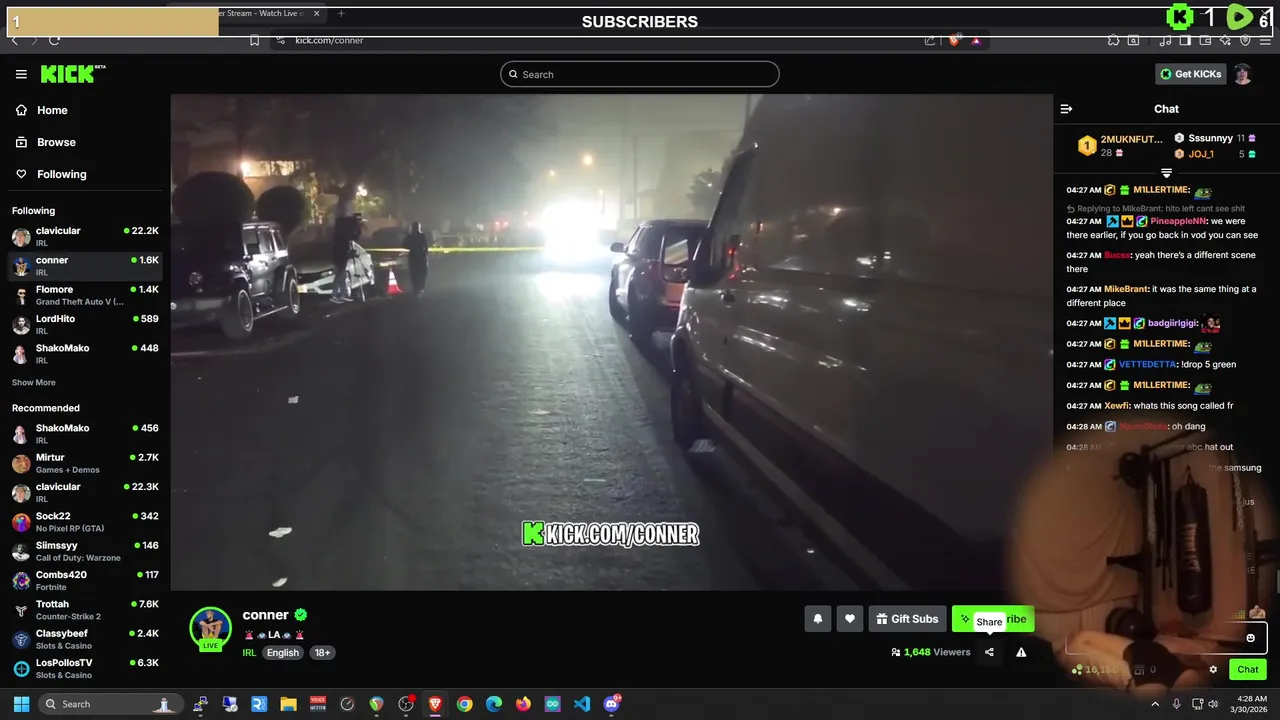Open the Windows Start menu

[x=21, y=704]
